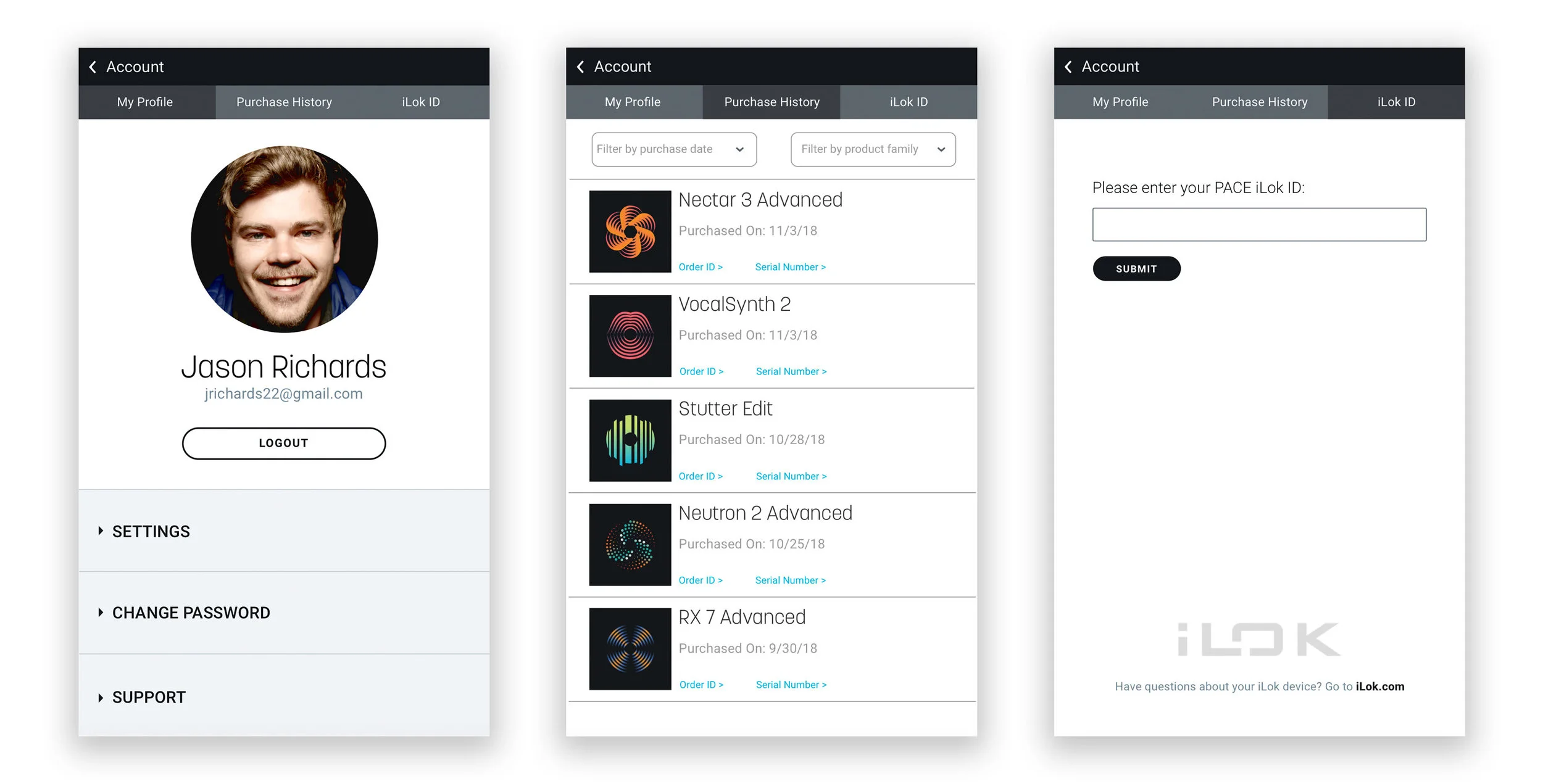Focus the PACE iLok ID input field

point(1258,225)
